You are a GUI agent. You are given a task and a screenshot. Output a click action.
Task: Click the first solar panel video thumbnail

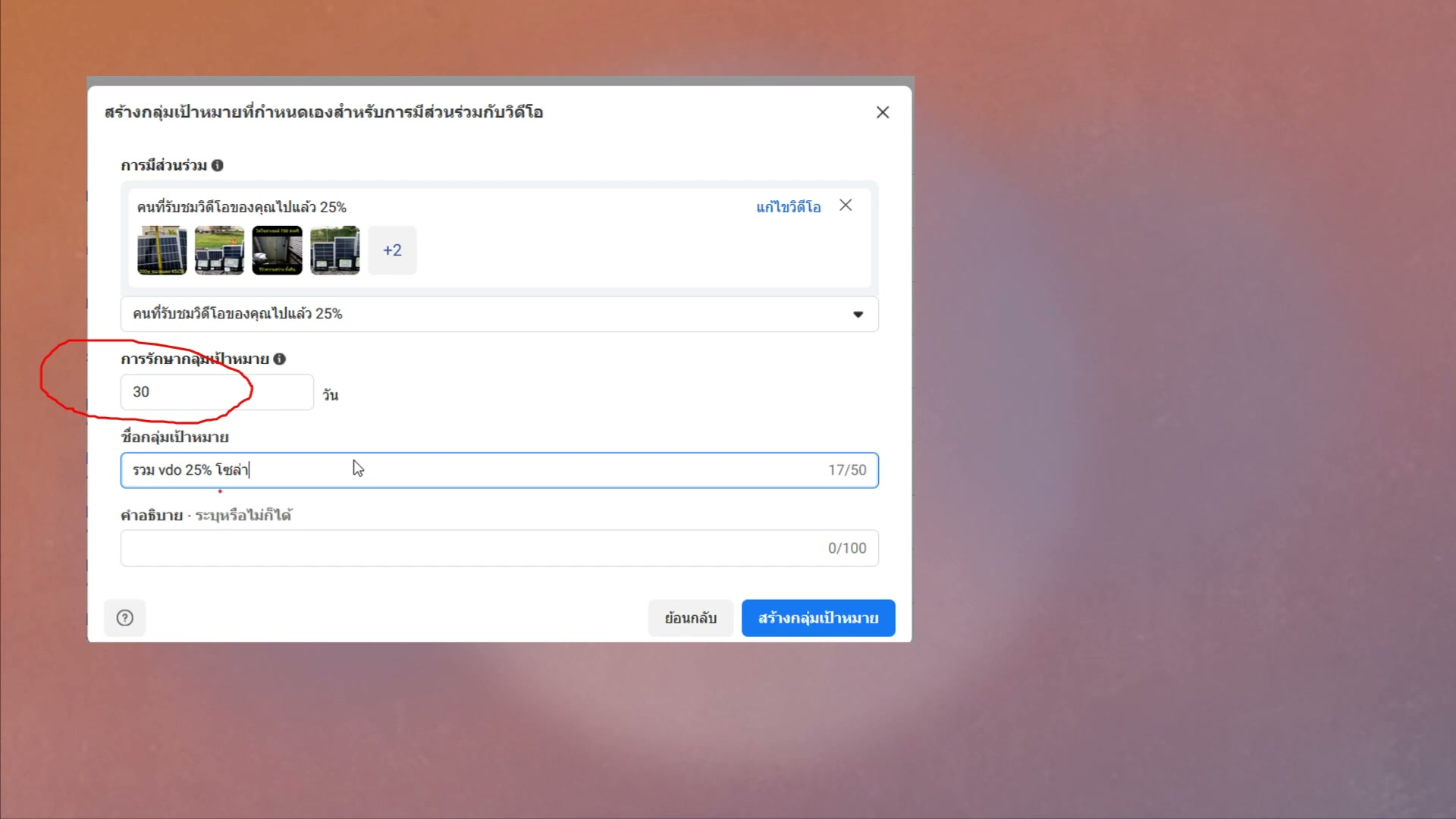pyautogui.click(x=162, y=250)
